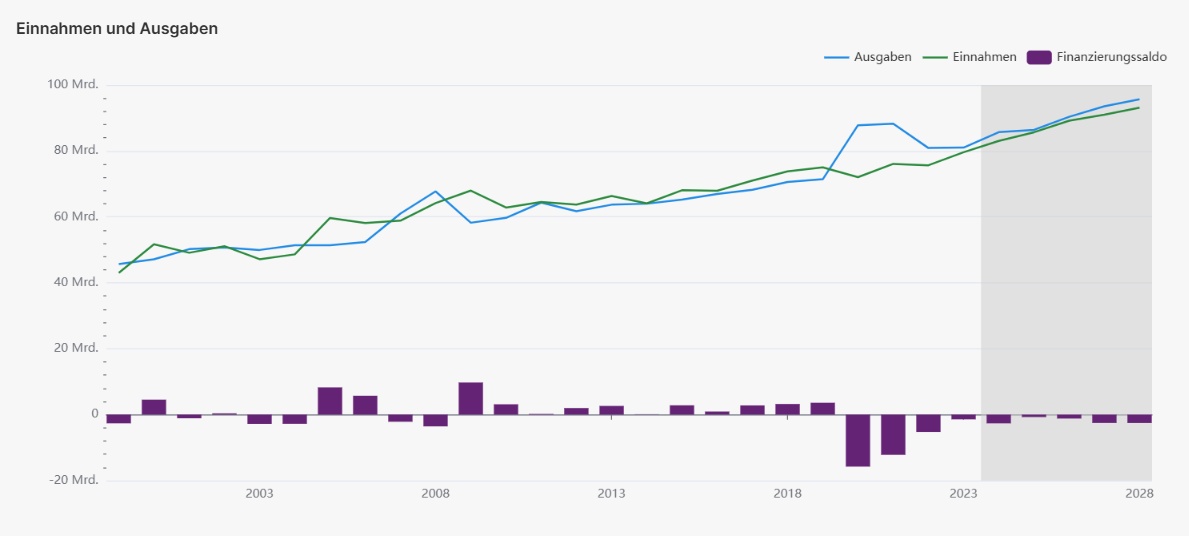Screen dimensions: 1189x536
Task: Toggle the Ausgaben series in legend
Action: [x=882, y=57]
